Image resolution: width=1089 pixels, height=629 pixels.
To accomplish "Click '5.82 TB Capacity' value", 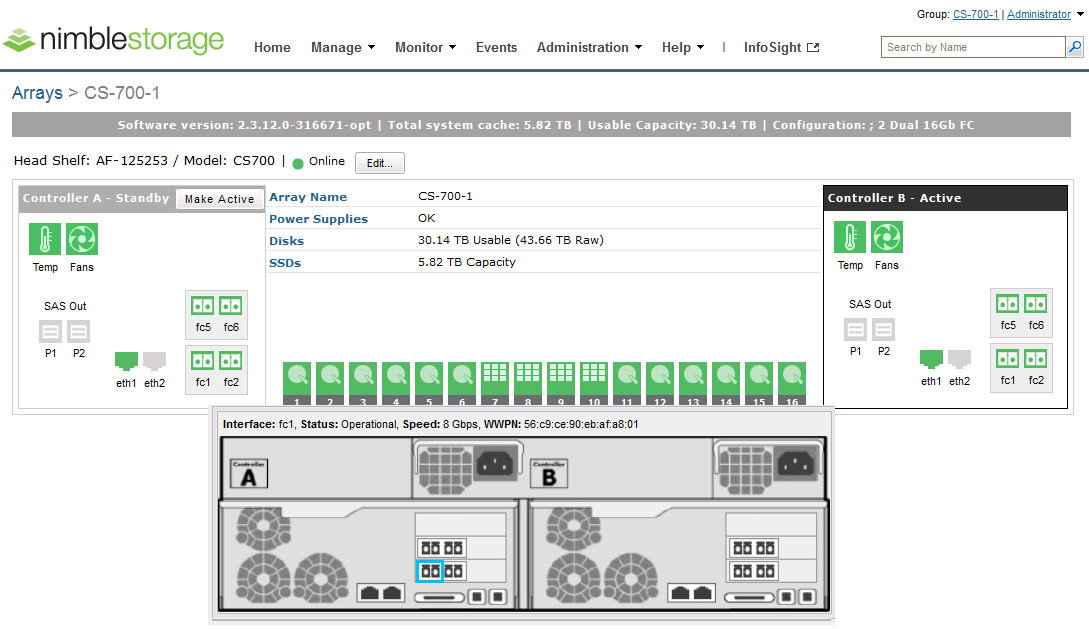I will (x=467, y=262).
